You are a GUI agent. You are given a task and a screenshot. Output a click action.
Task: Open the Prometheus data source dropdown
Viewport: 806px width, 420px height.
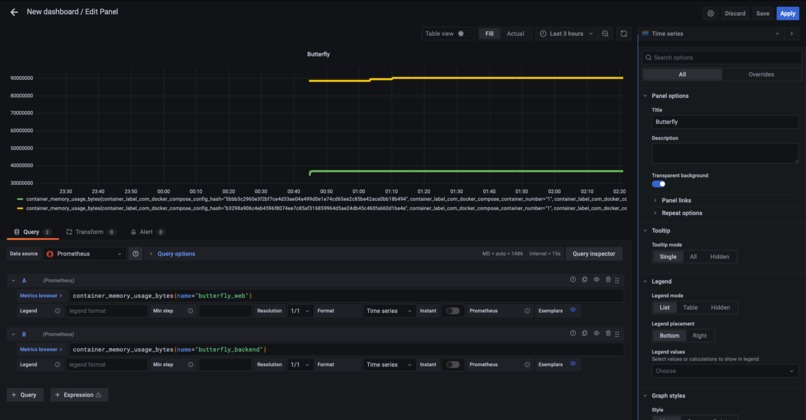pyautogui.click(x=85, y=254)
